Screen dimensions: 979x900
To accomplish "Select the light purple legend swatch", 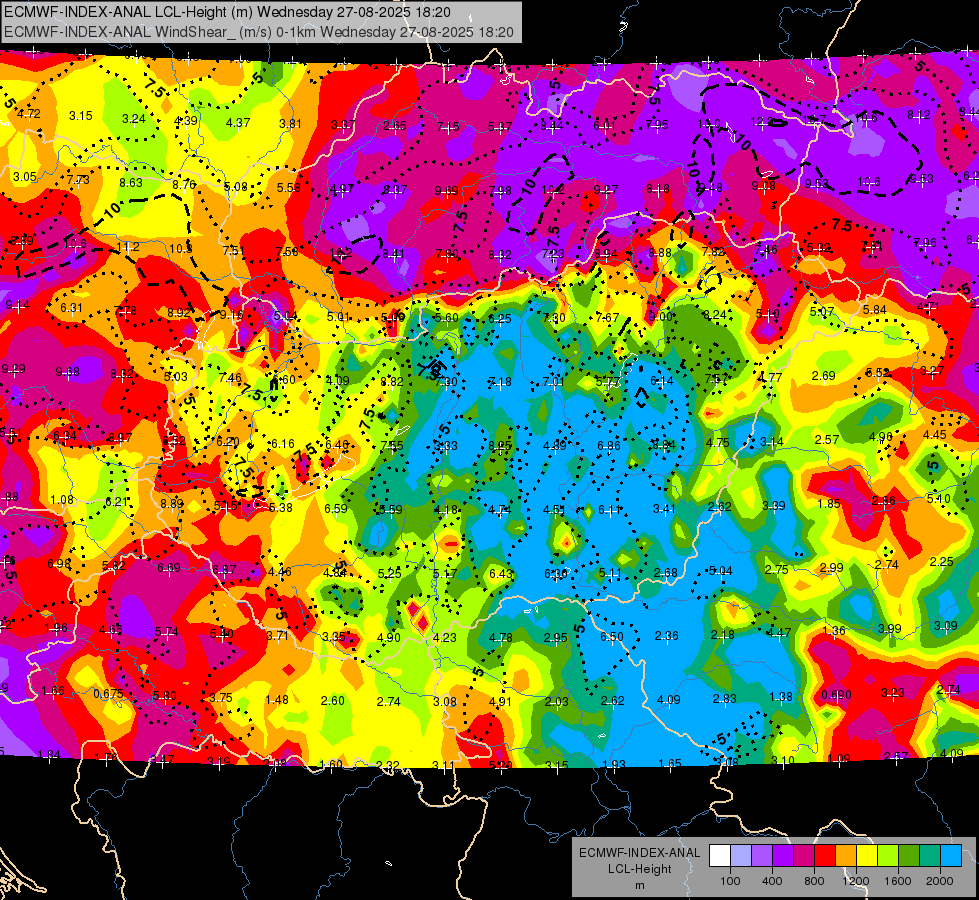I will 762,856.
